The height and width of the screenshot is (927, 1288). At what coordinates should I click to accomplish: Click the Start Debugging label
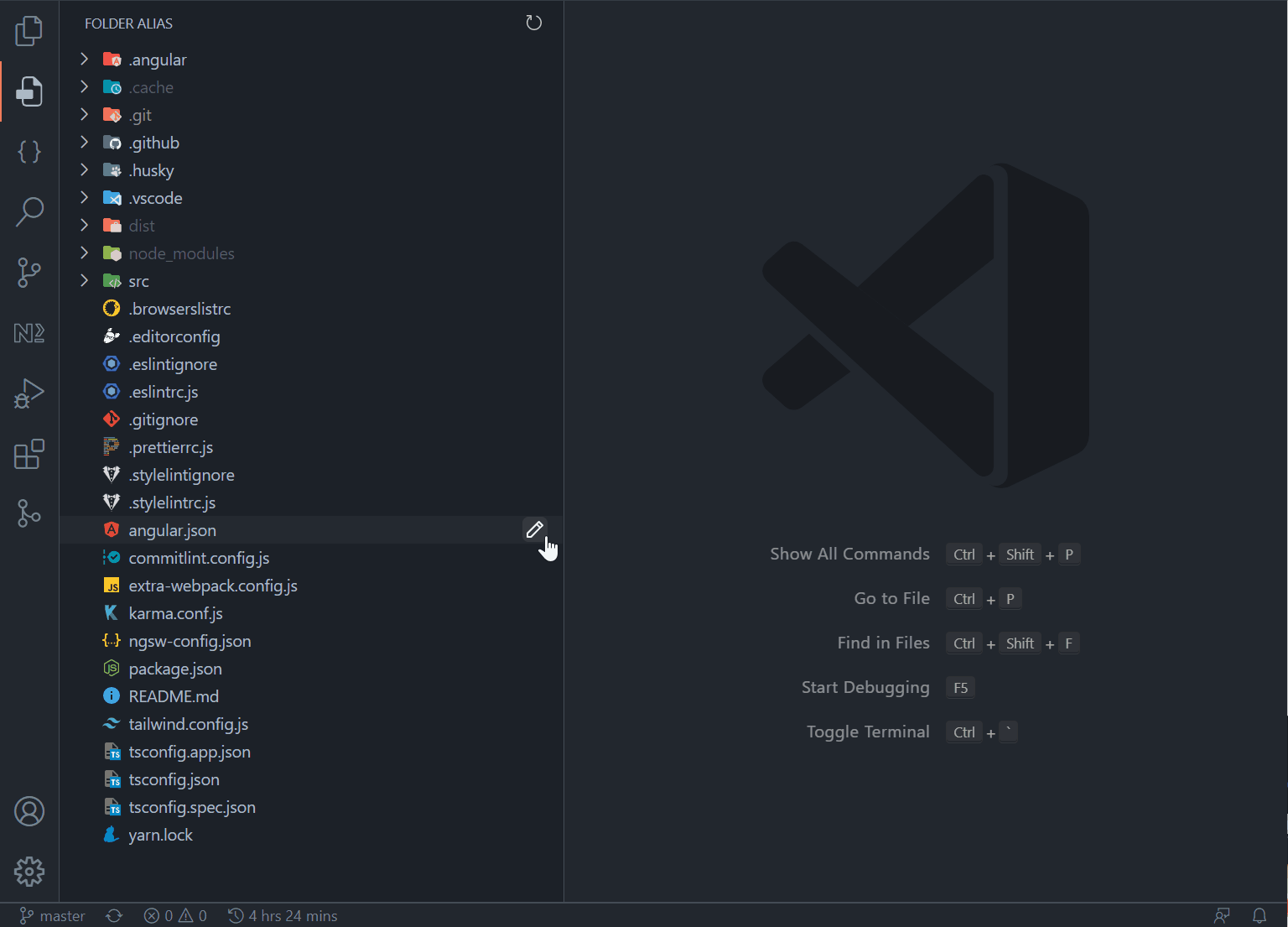click(x=865, y=688)
